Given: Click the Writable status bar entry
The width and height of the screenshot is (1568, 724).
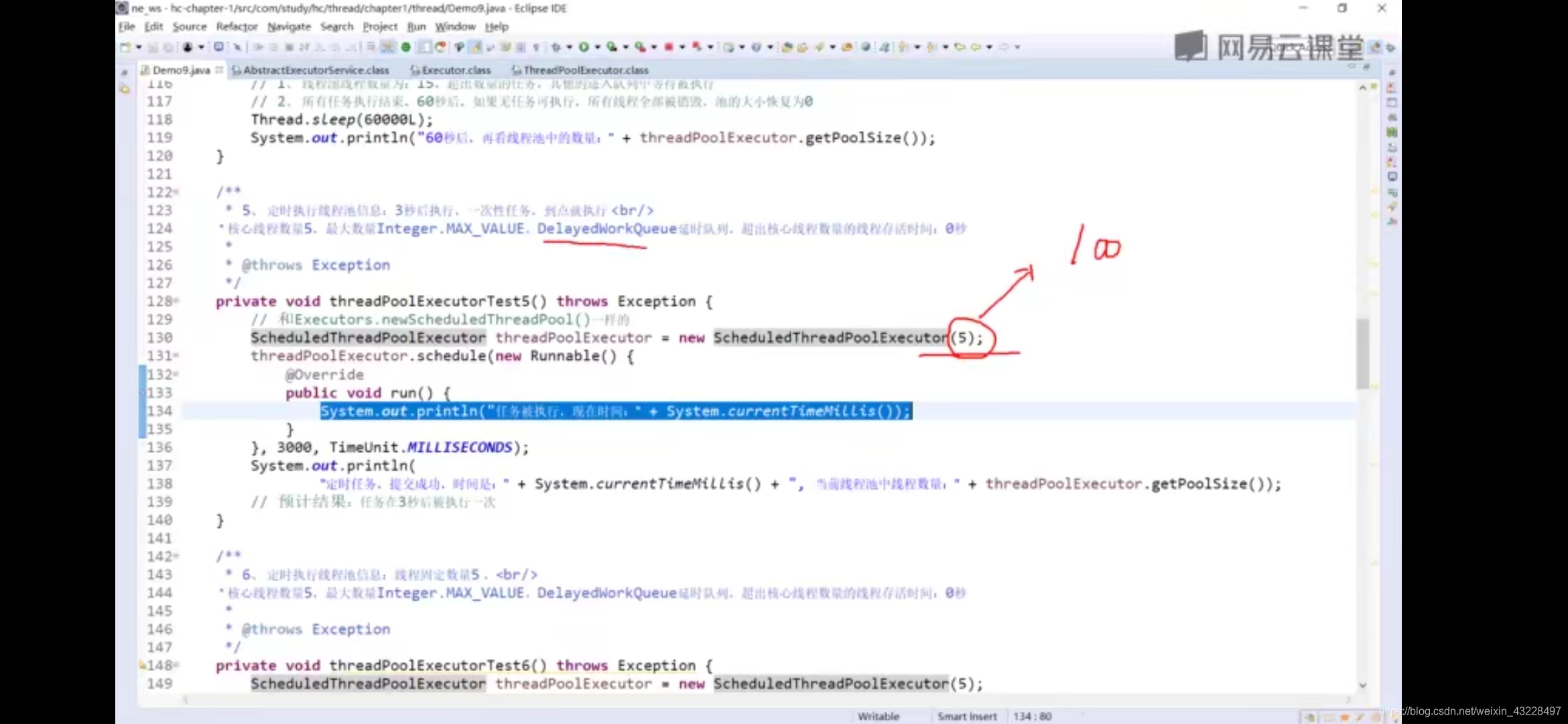Looking at the screenshot, I should pos(878,716).
